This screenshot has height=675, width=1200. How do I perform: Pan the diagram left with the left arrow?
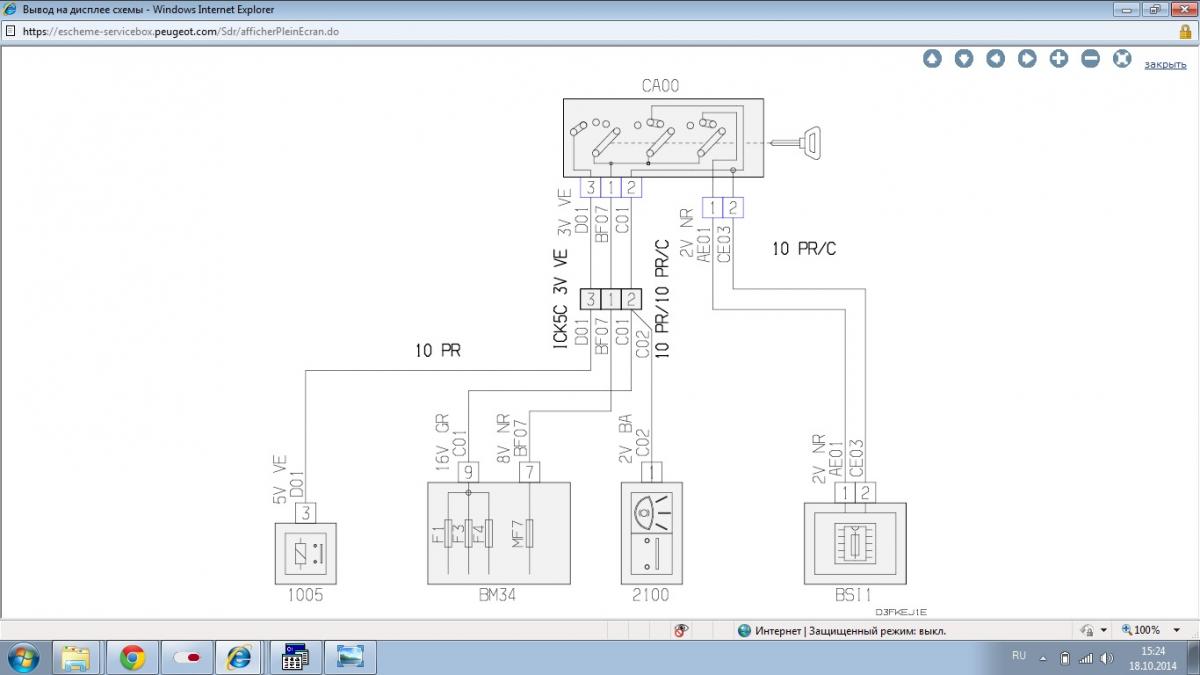996,59
